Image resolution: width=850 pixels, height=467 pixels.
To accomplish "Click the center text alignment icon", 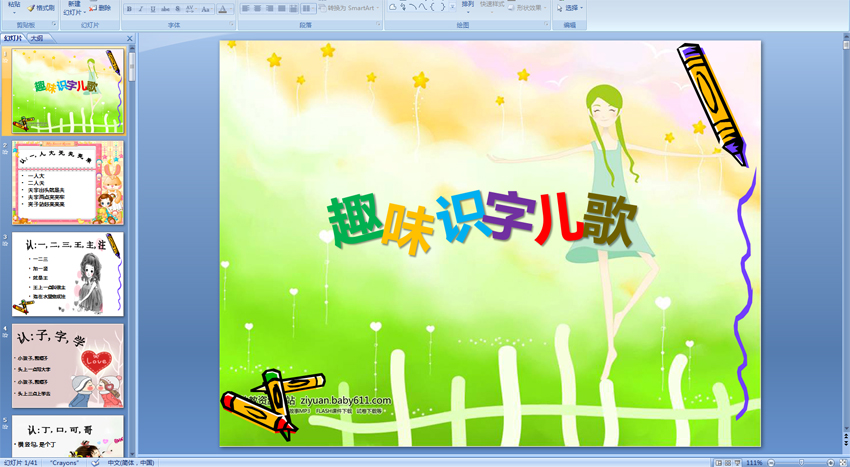I will [259, 8].
